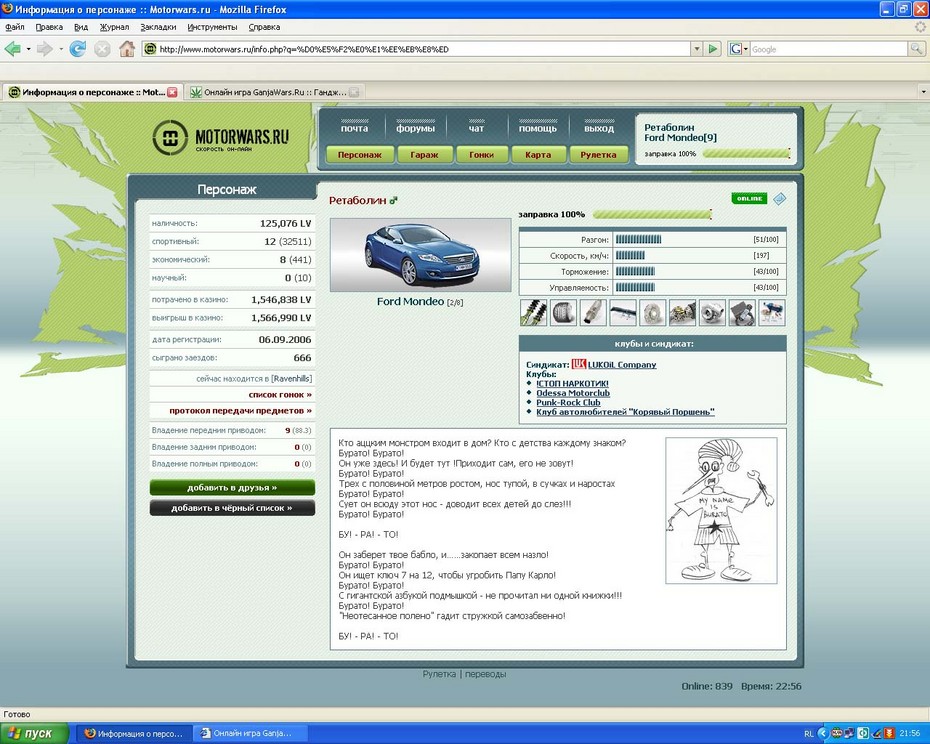This screenshot has height=744, width=930.
Task: Open the Back history dropdown arrow
Action: tap(28, 49)
